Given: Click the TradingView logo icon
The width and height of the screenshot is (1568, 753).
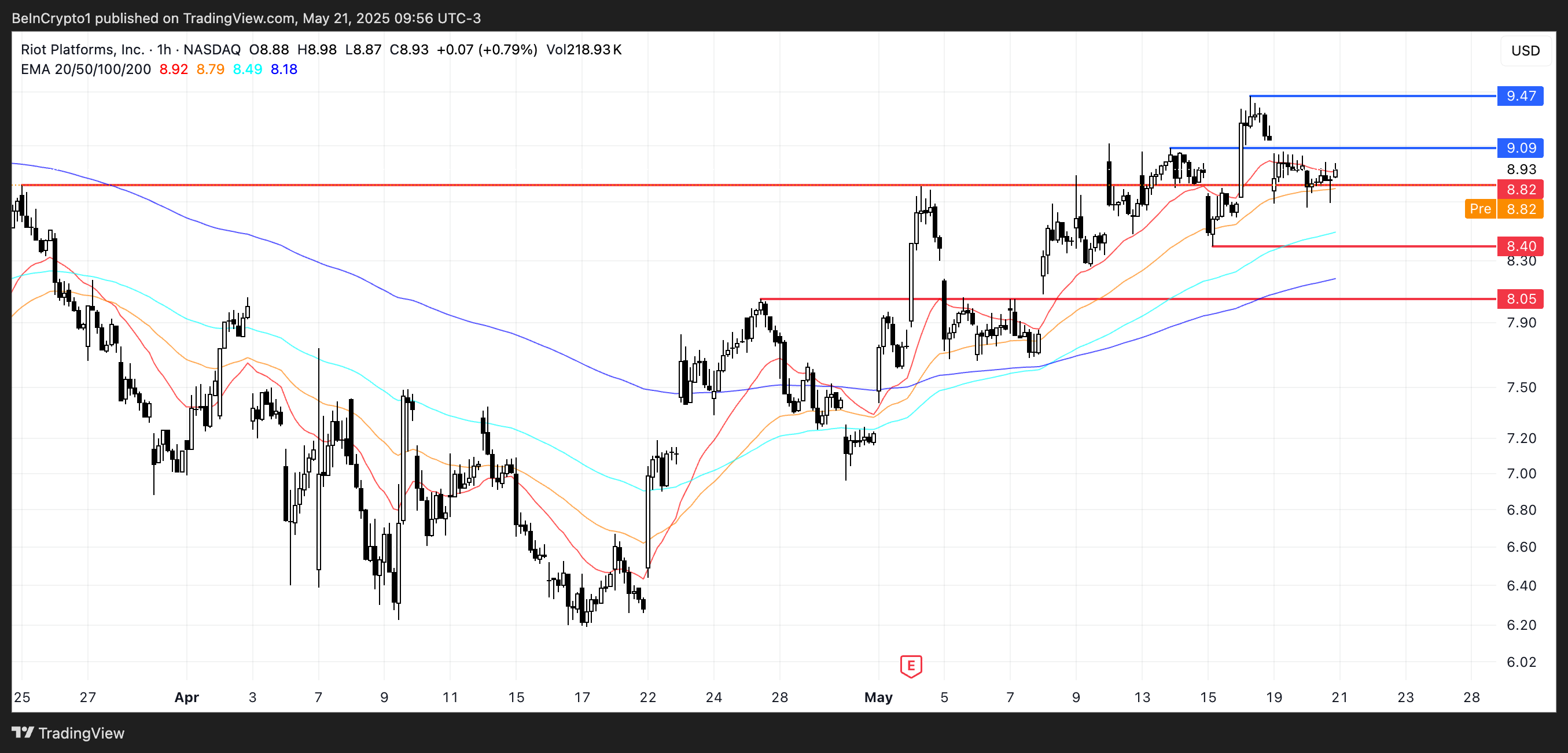Looking at the screenshot, I should click(x=23, y=732).
